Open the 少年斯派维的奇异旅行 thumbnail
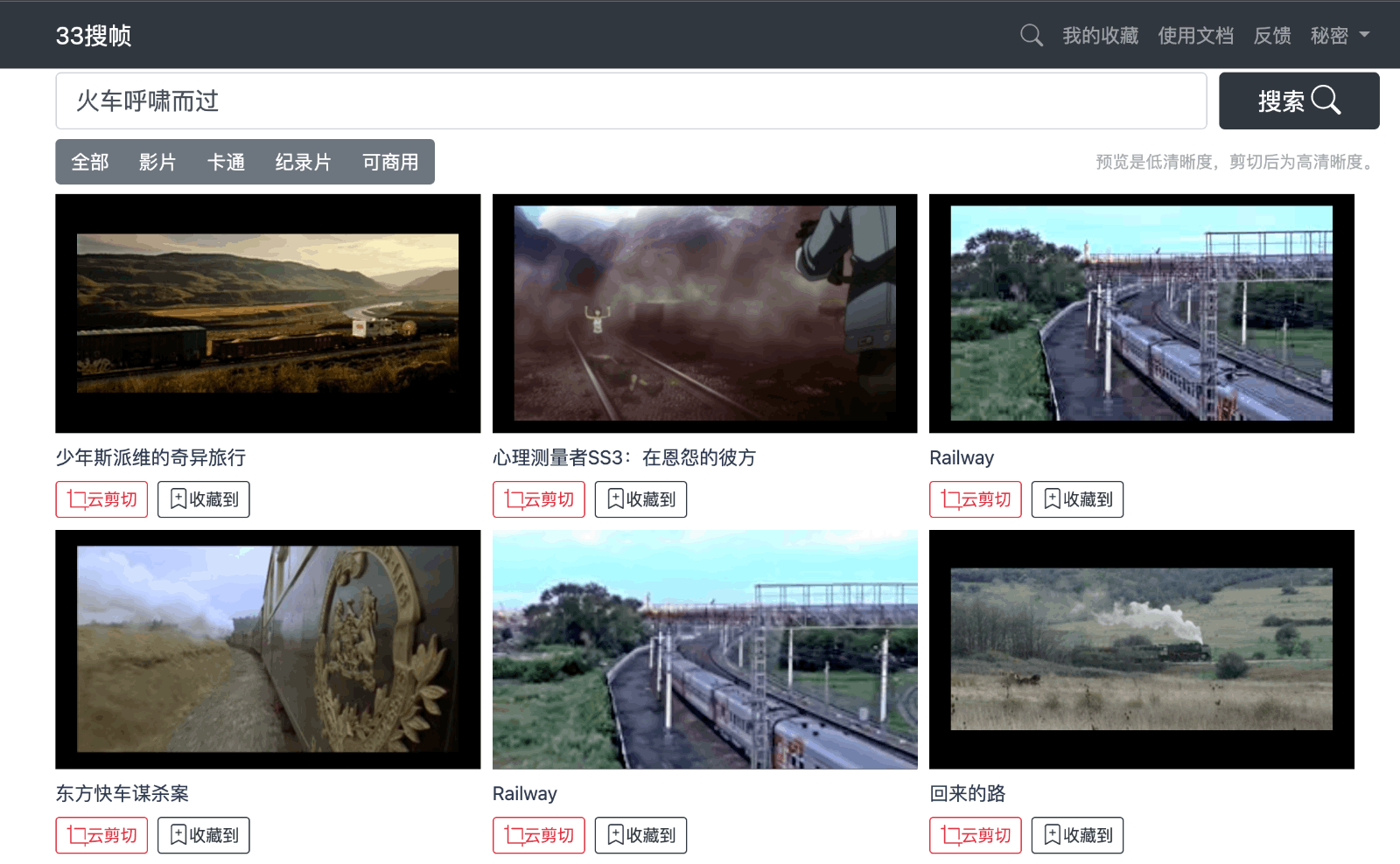The image size is (1400, 864). pos(268,313)
